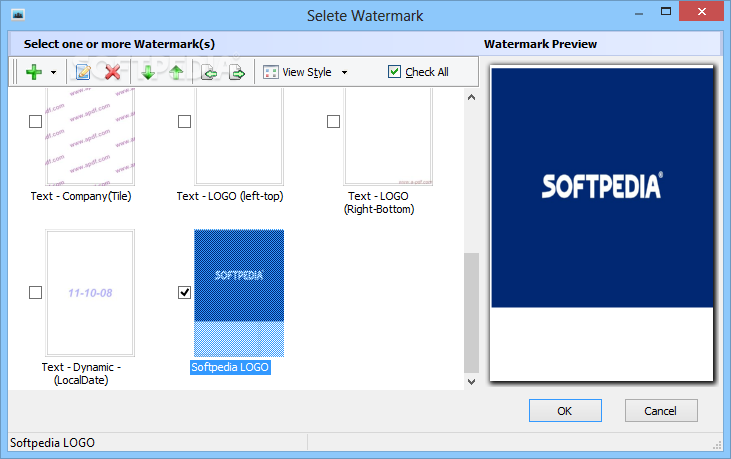Image resolution: width=731 pixels, height=459 pixels.
Task: Click the vertical scrollbar thumb
Action: [x=471, y=313]
